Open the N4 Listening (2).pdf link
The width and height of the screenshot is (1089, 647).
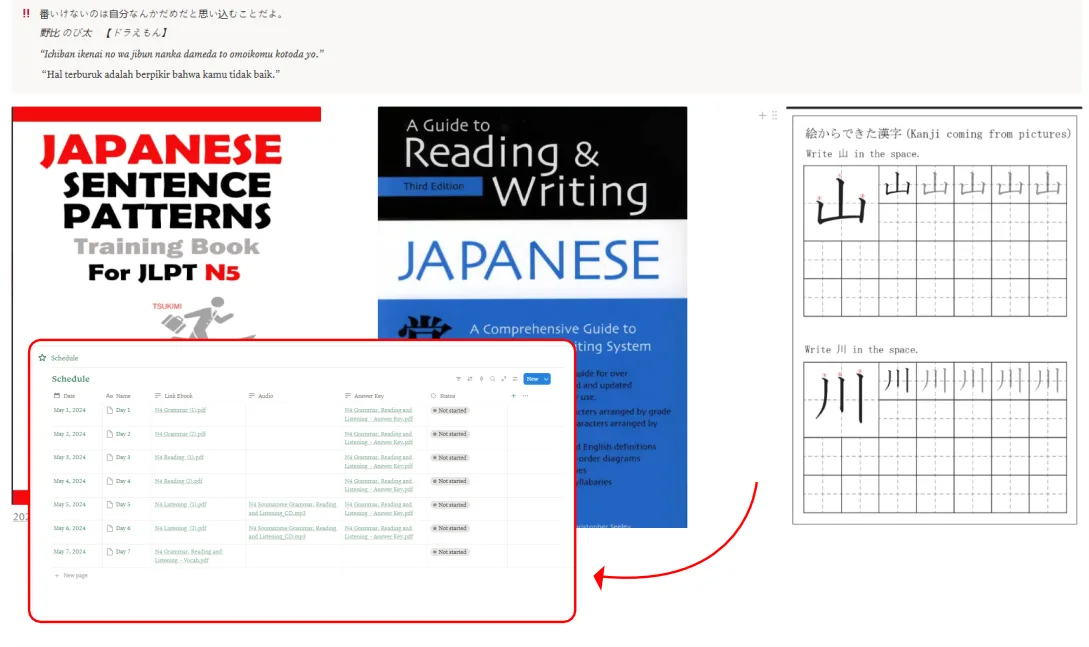tap(181, 528)
